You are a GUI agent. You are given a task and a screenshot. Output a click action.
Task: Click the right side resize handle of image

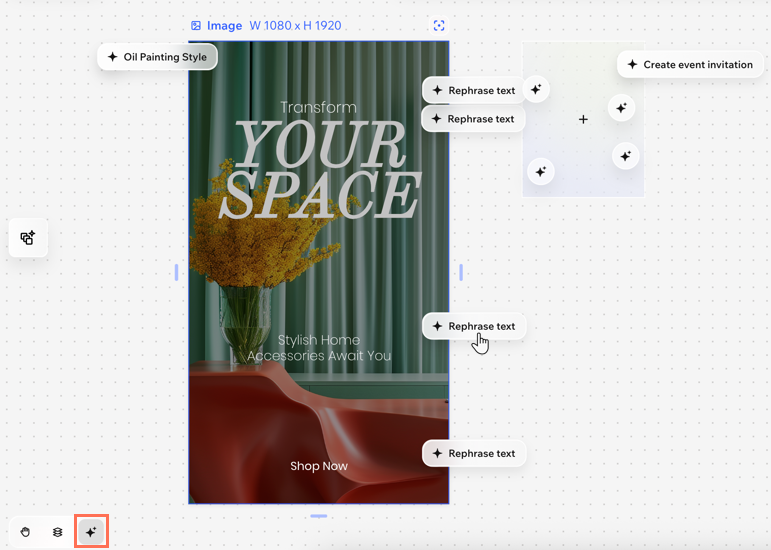coord(461,272)
